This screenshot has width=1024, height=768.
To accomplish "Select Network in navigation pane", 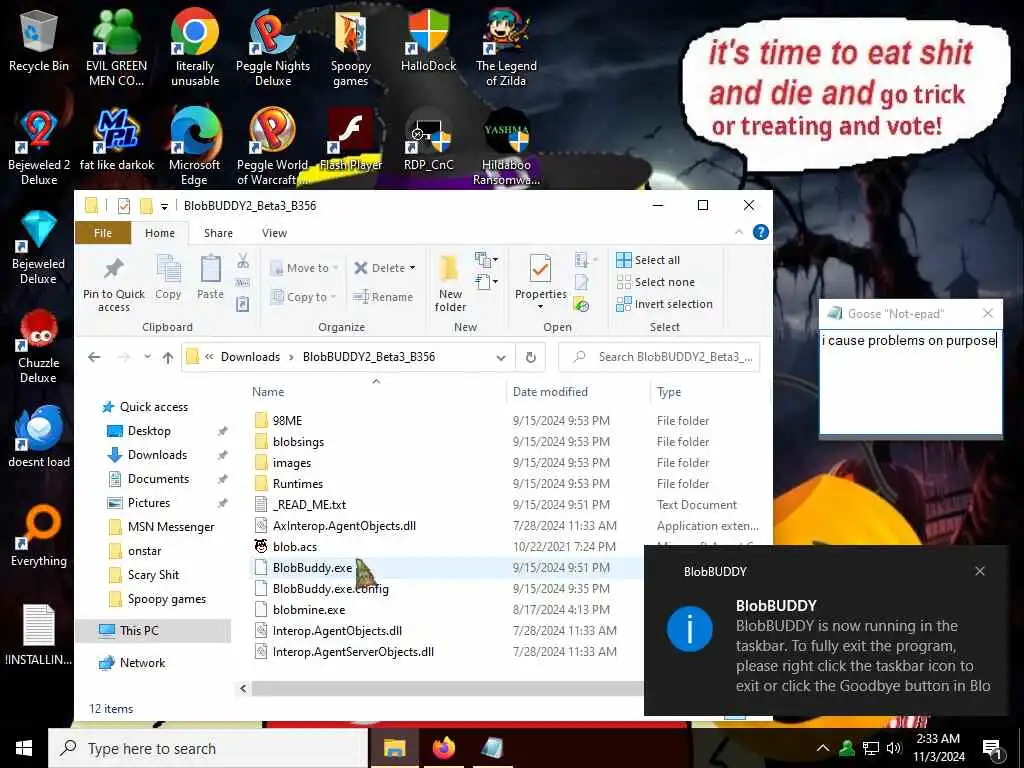I will [x=142, y=663].
